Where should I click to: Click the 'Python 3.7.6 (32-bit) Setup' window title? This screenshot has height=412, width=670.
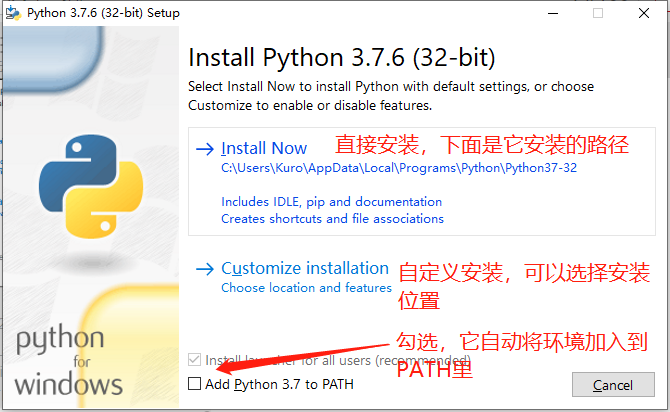103,13
